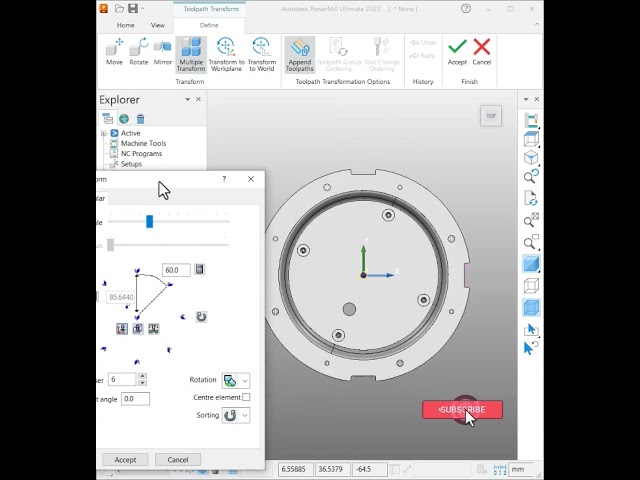Click the blue angle slider handle
The height and width of the screenshot is (480, 640).
point(149,222)
